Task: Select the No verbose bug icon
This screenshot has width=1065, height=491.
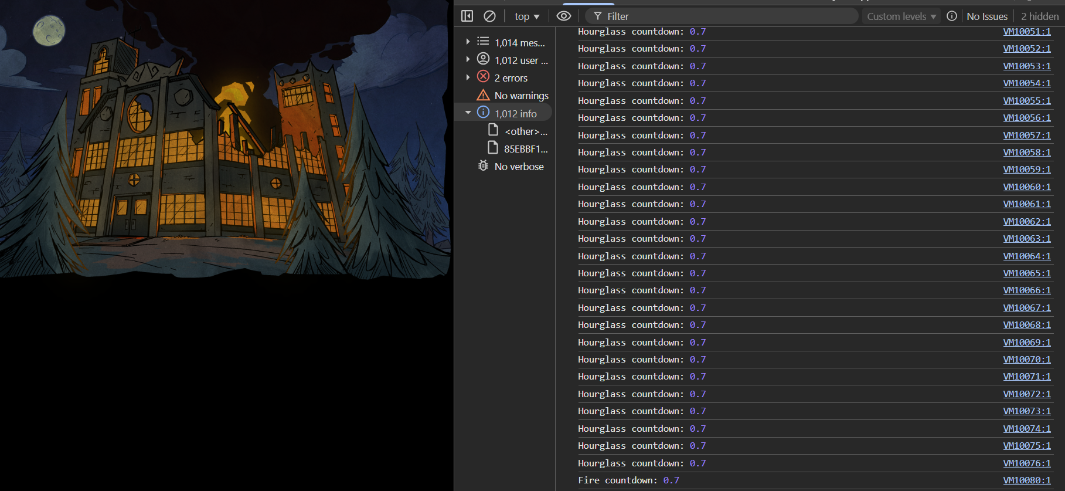Action: coord(483,166)
